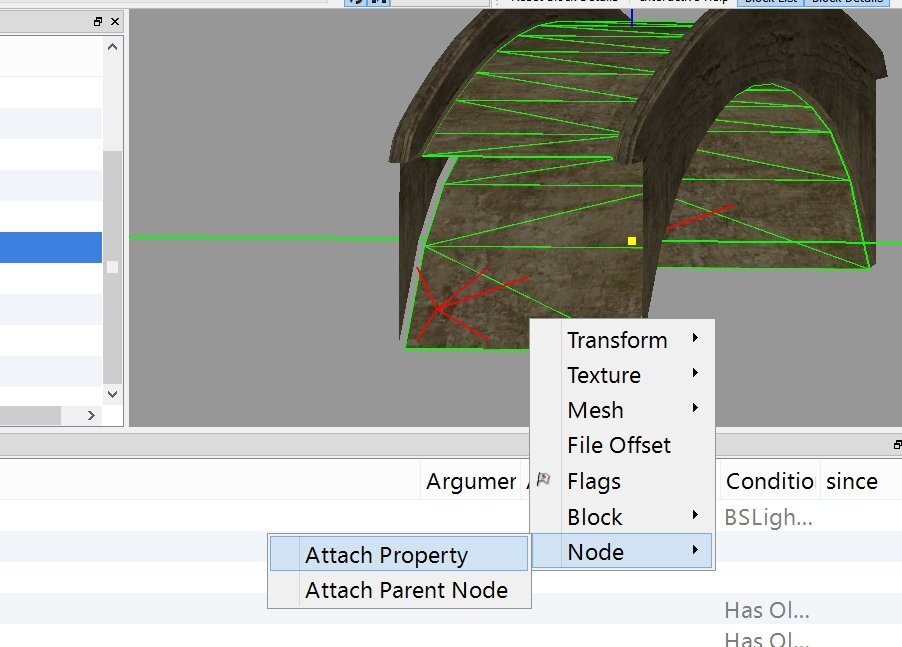Open the Texture submenu

622,375
